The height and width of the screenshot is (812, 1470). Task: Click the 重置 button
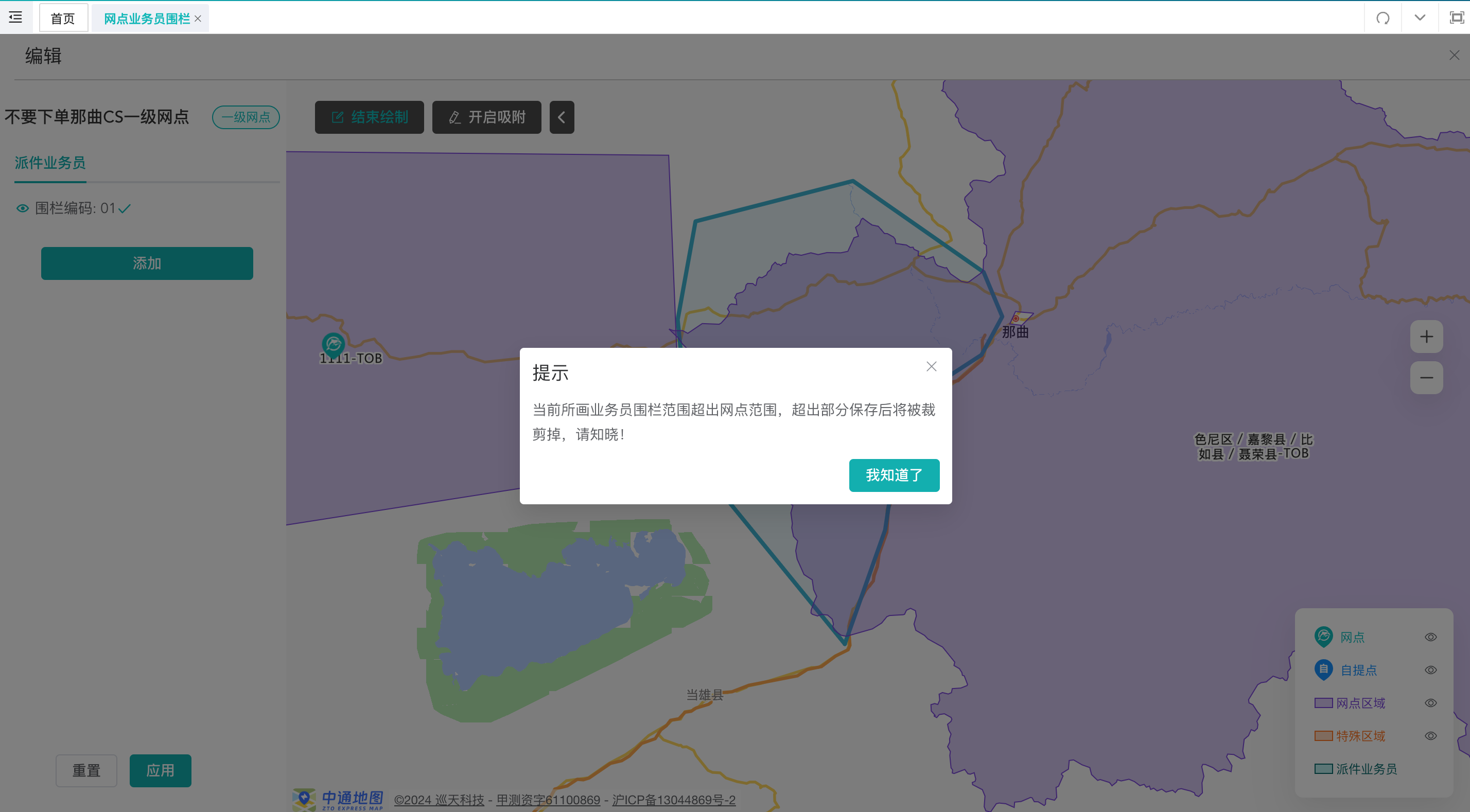[x=86, y=770]
